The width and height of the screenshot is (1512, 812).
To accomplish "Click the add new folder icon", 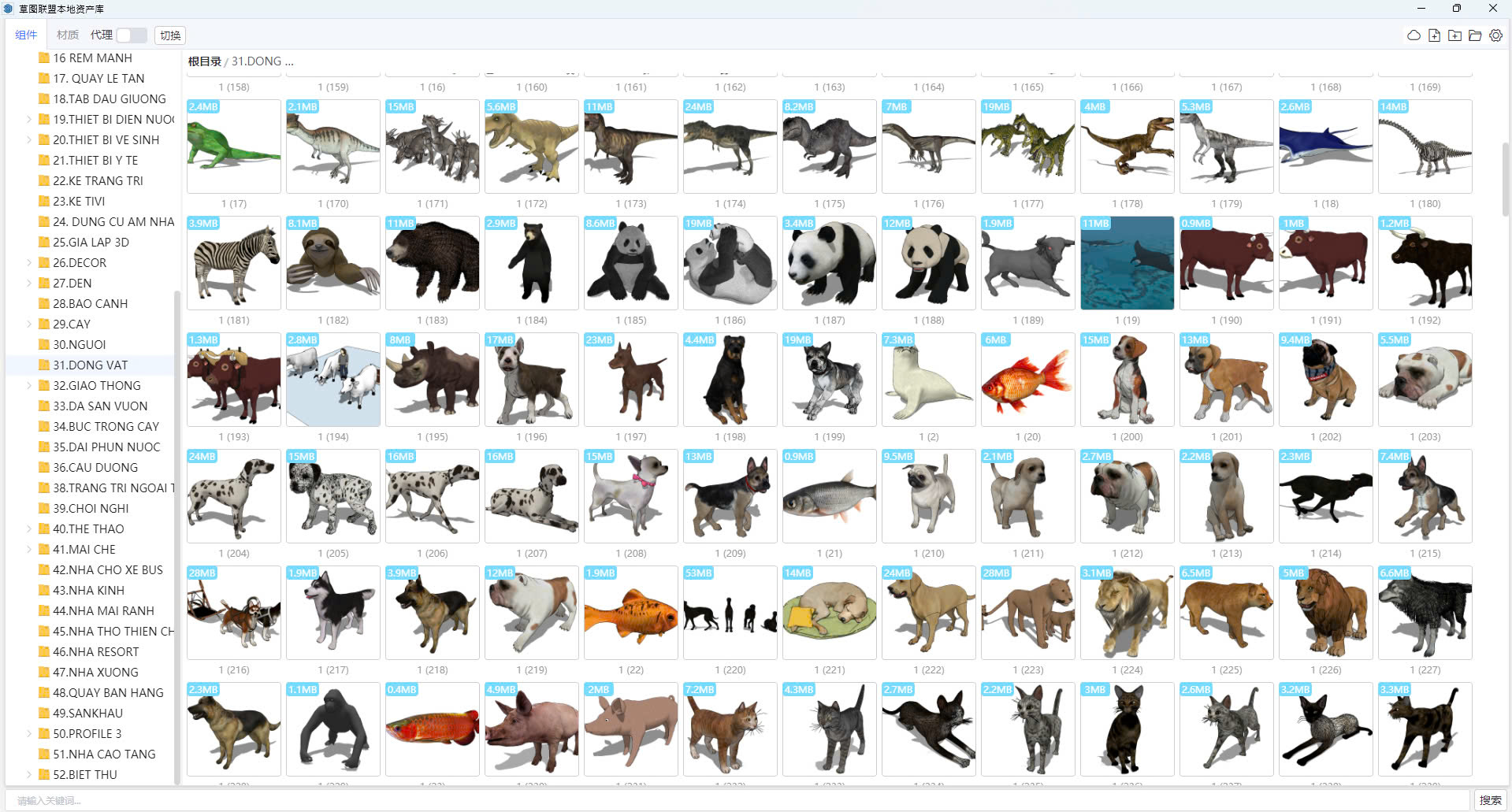I will tap(1454, 35).
